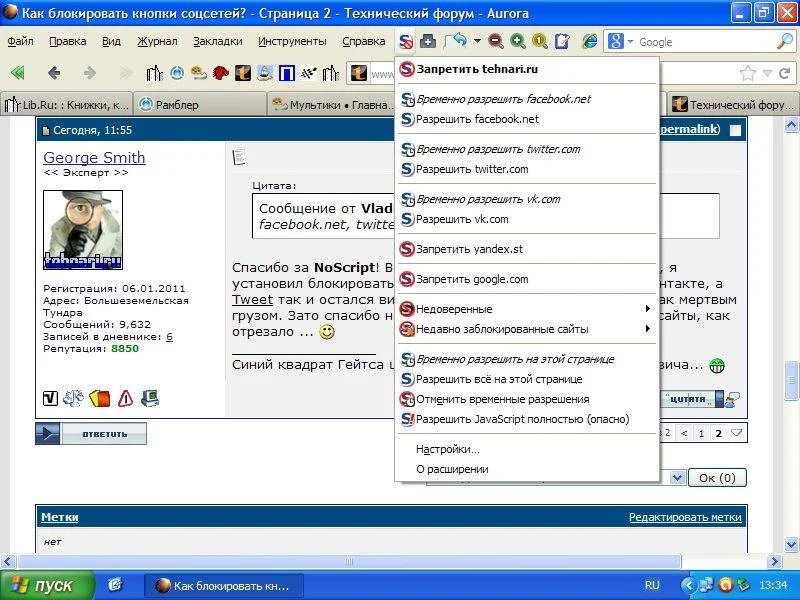Choose Временно разрешить vk.com
The image size is (800, 600).
click(x=527, y=199)
